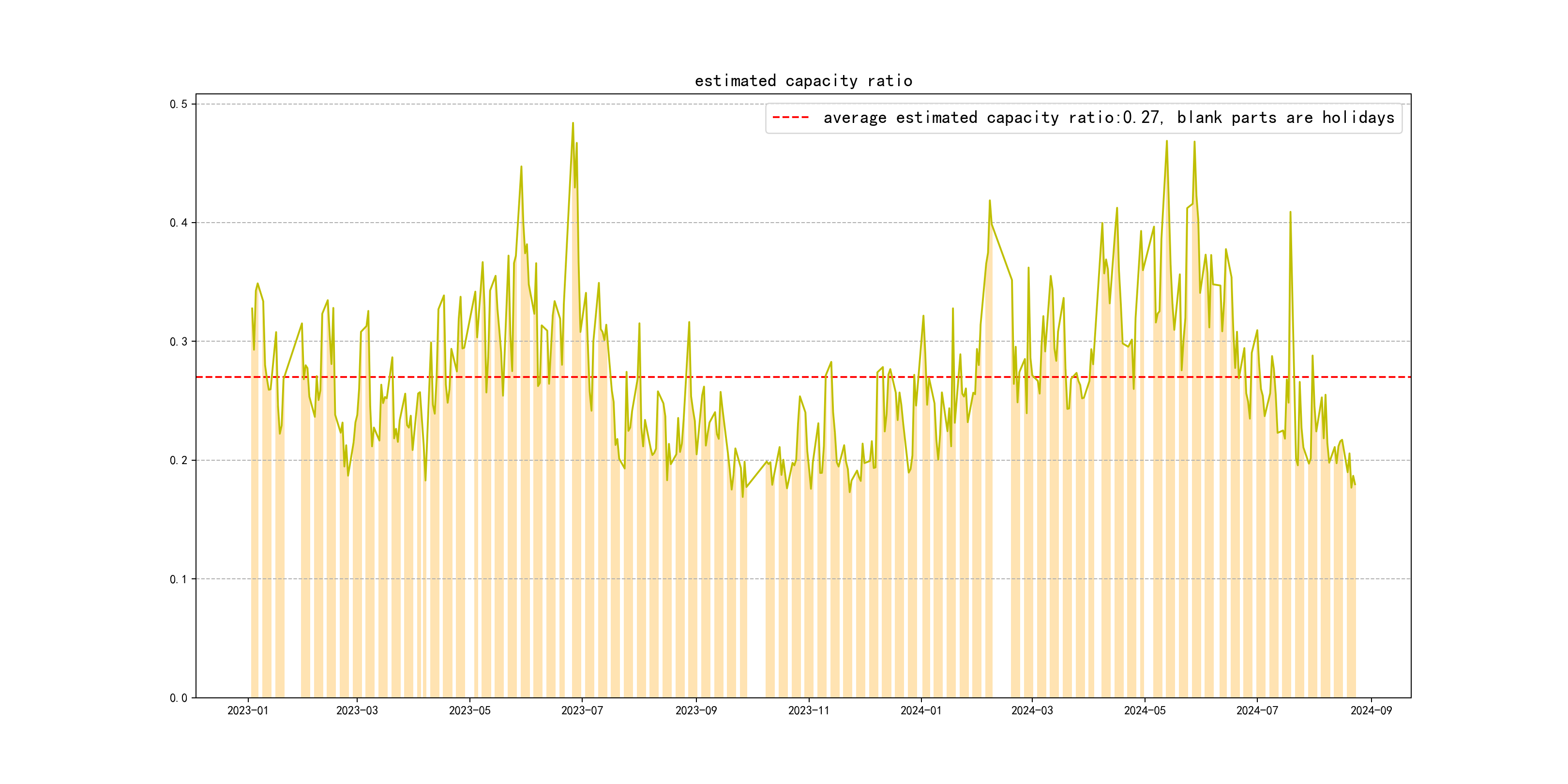Click the 2023-07 x-axis label
The height and width of the screenshot is (784, 1568).
click(x=582, y=710)
